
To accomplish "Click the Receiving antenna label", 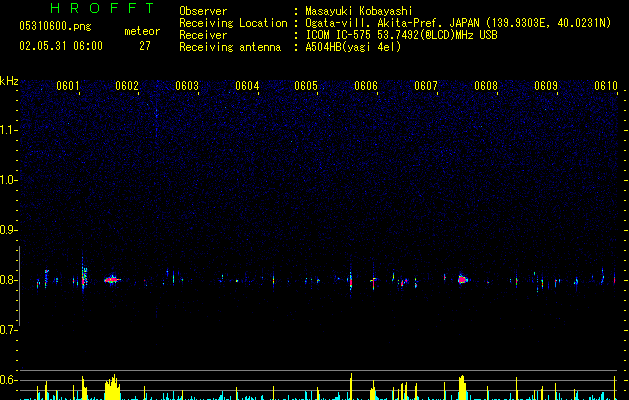I will [230, 47].
